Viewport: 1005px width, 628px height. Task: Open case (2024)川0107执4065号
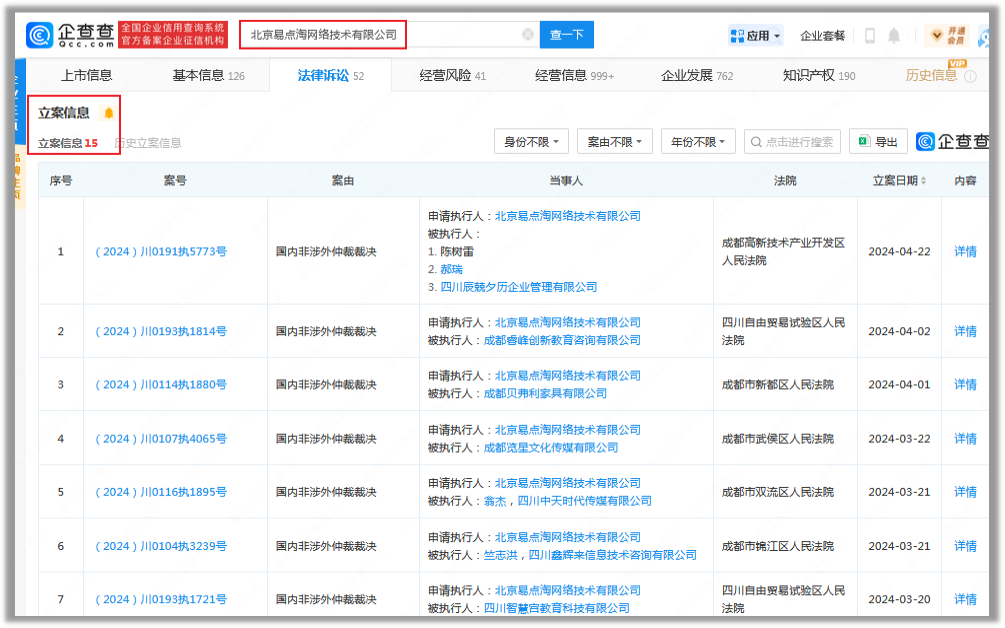(161, 439)
